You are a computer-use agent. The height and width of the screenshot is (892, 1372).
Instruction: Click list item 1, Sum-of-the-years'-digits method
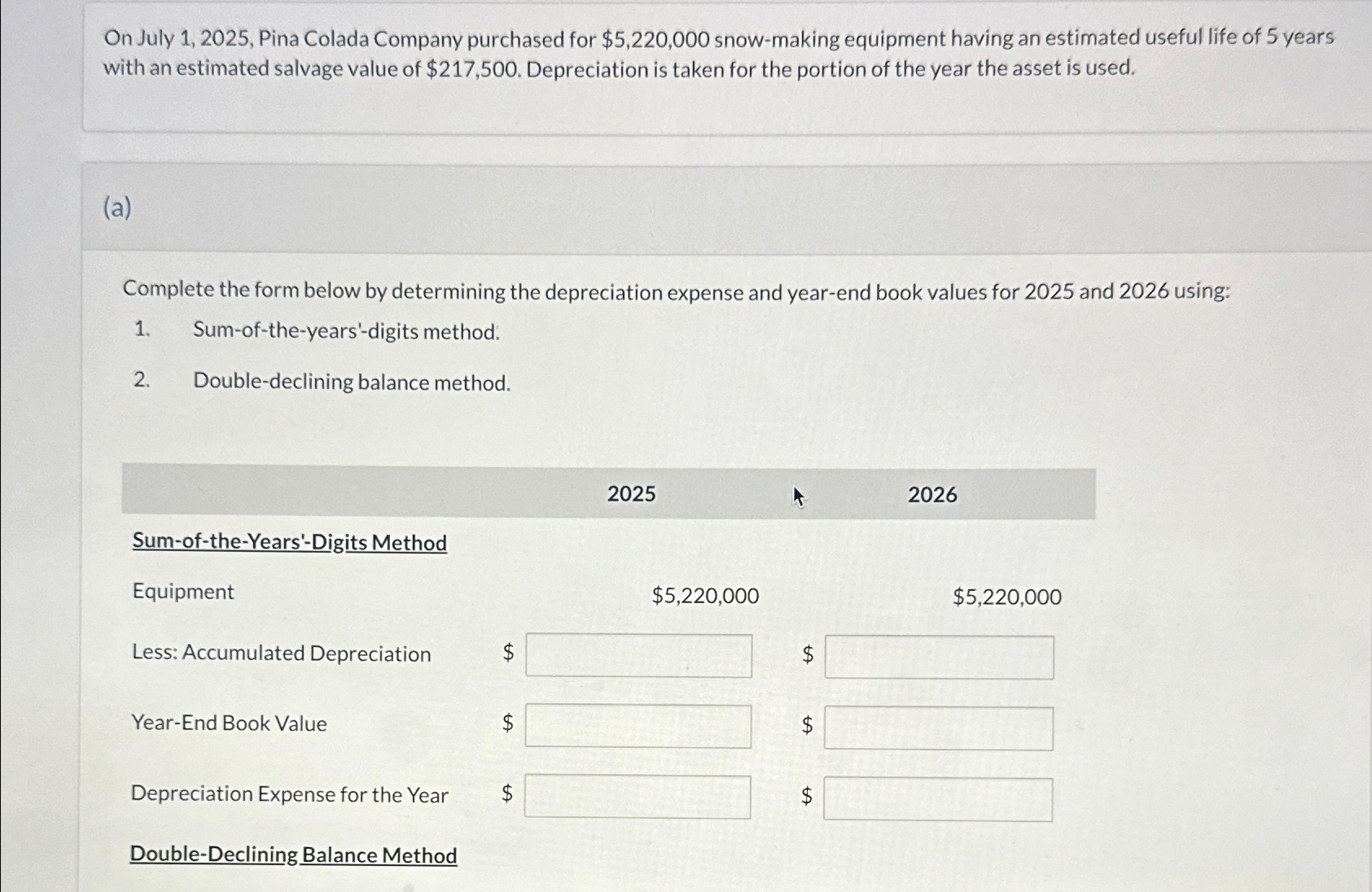pos(346,331)
